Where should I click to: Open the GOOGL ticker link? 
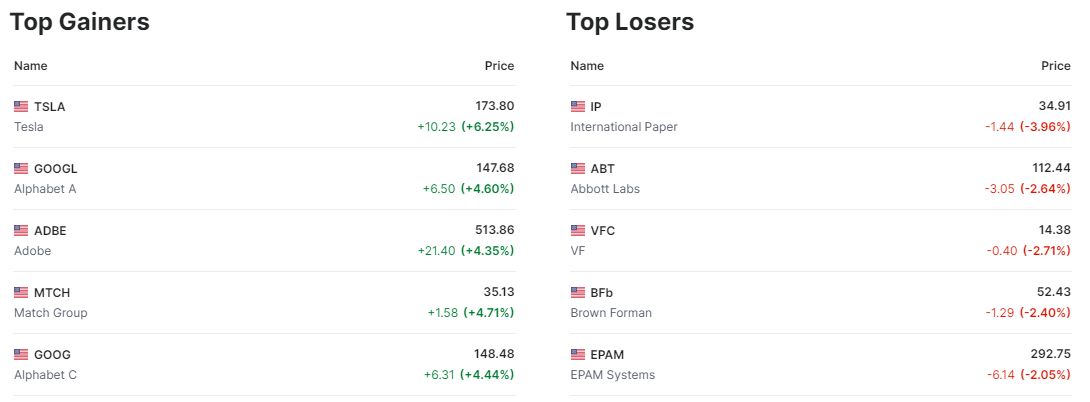55,169
